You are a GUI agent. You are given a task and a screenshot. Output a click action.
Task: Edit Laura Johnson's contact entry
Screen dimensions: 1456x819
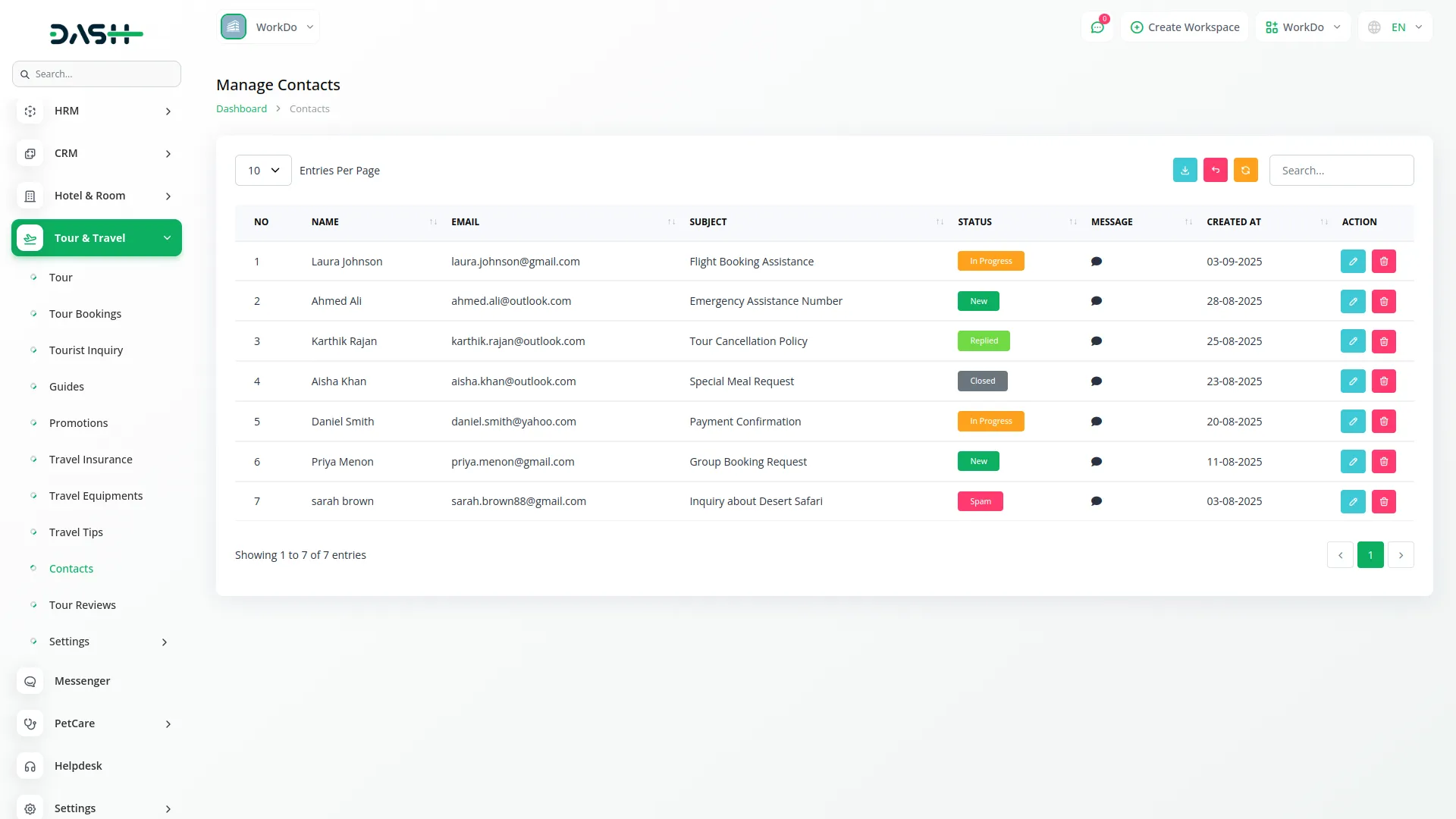[1352, 261]
